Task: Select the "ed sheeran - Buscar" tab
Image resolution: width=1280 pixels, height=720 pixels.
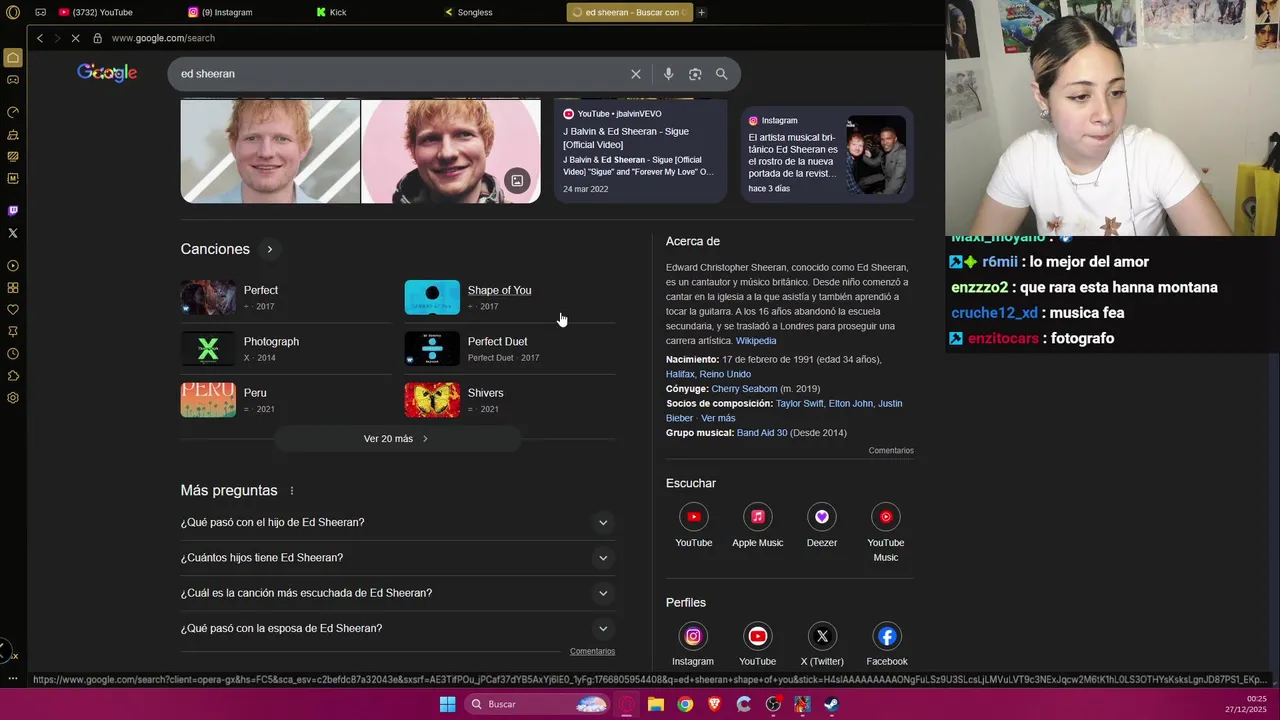Action: [629, 12]
